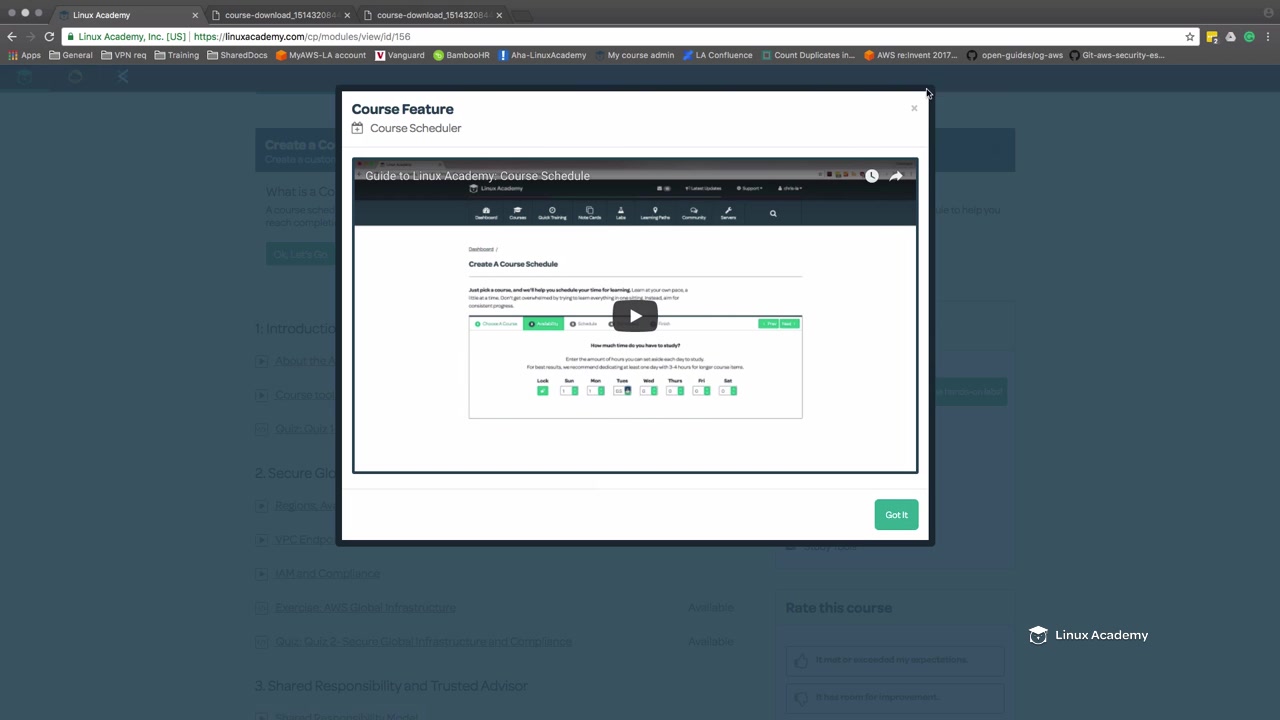Go back using the browser back arrow

12,36
